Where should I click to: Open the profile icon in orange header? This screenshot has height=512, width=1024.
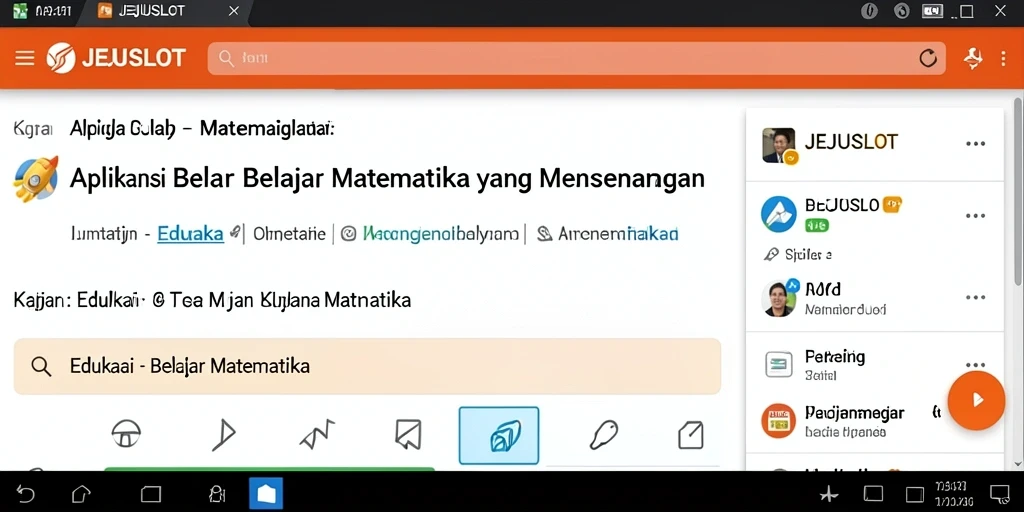pyautogui.click(x=973, y=58)
